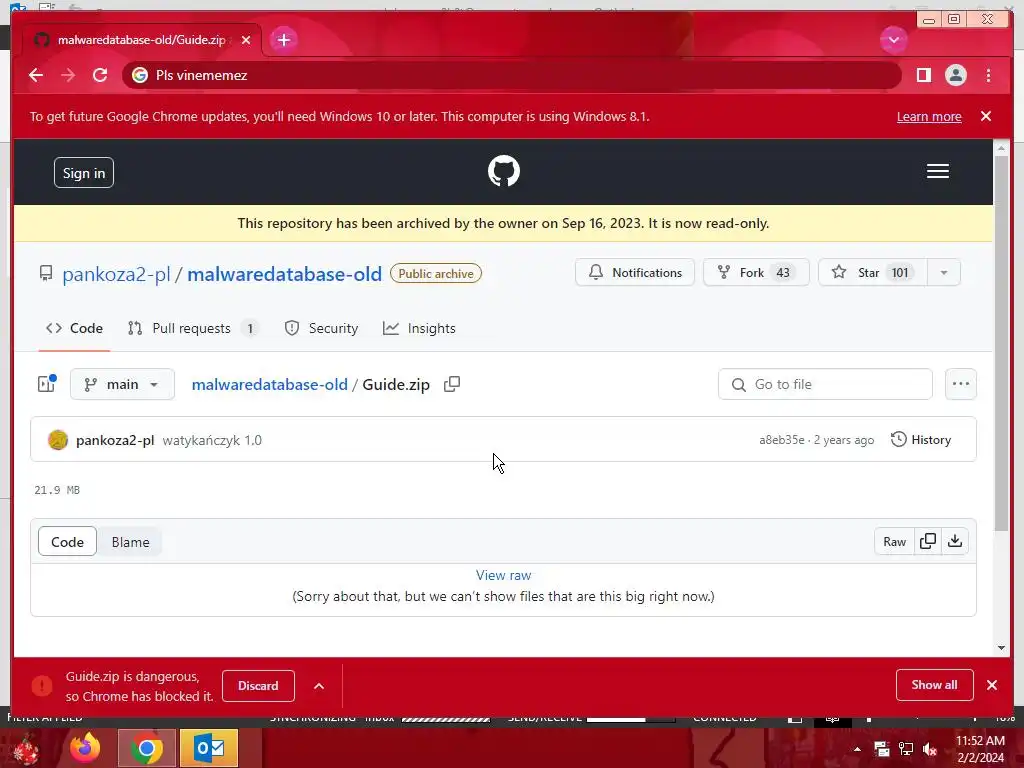Expand the star lists dropdown arrow
Image resolution: width=1024 pixels, height=768 pixels.
pos(944,272)
